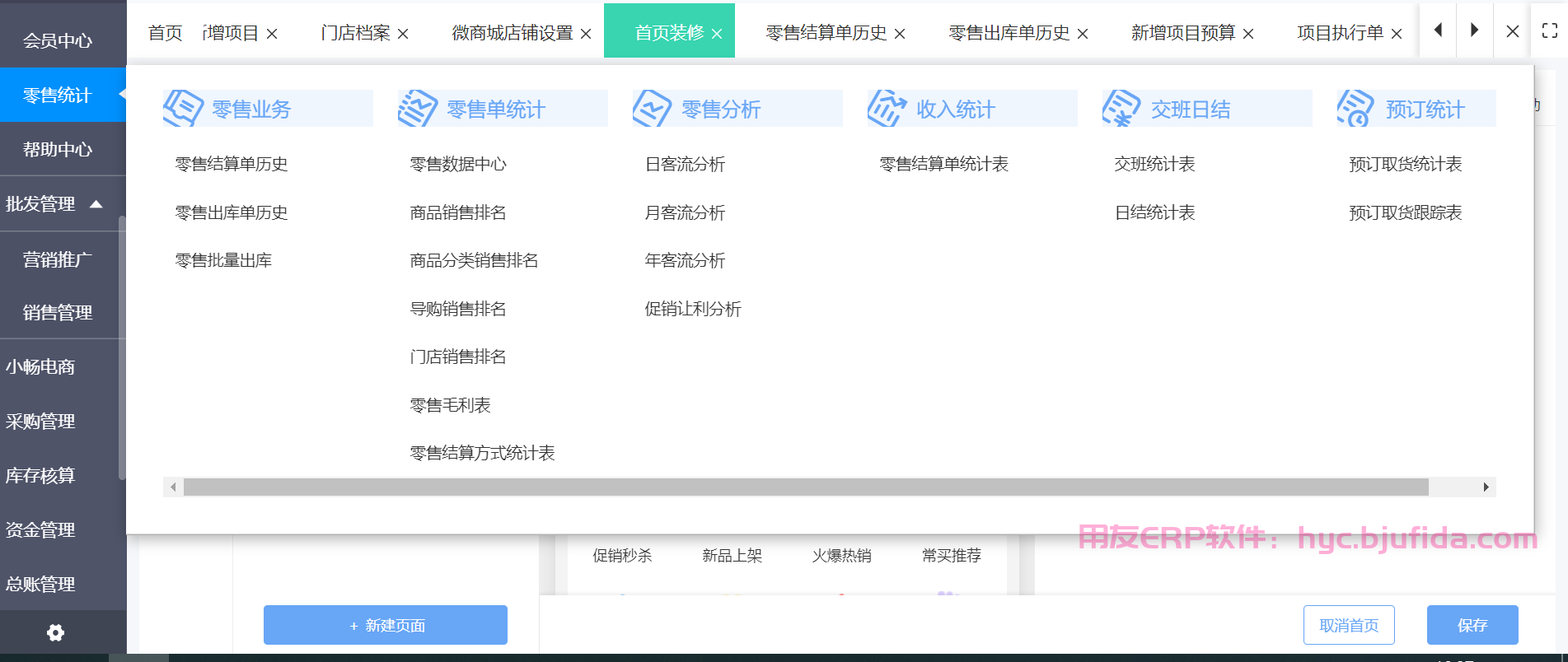This screenshot has width=1568, height=662.
Task: Click the horizontal scrollbar thumb in menu panel
Action: (806, 487)
